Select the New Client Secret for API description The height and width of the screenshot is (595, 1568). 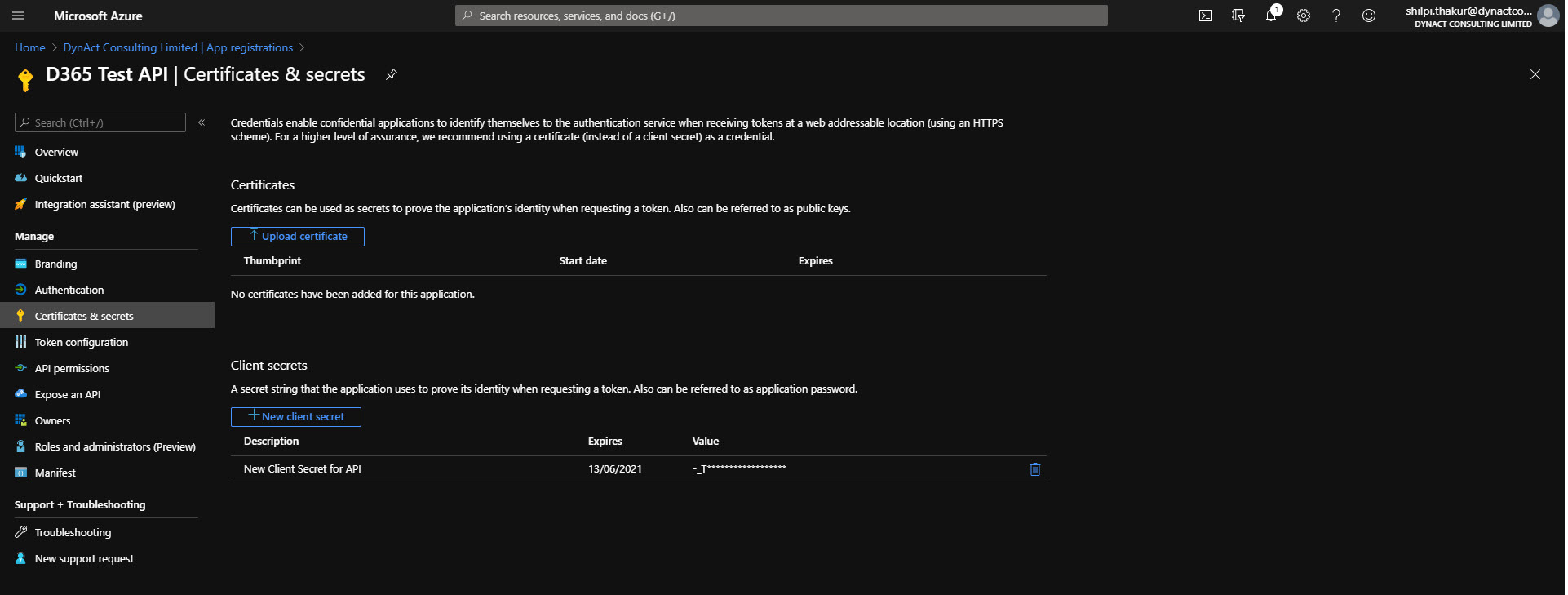303,468
